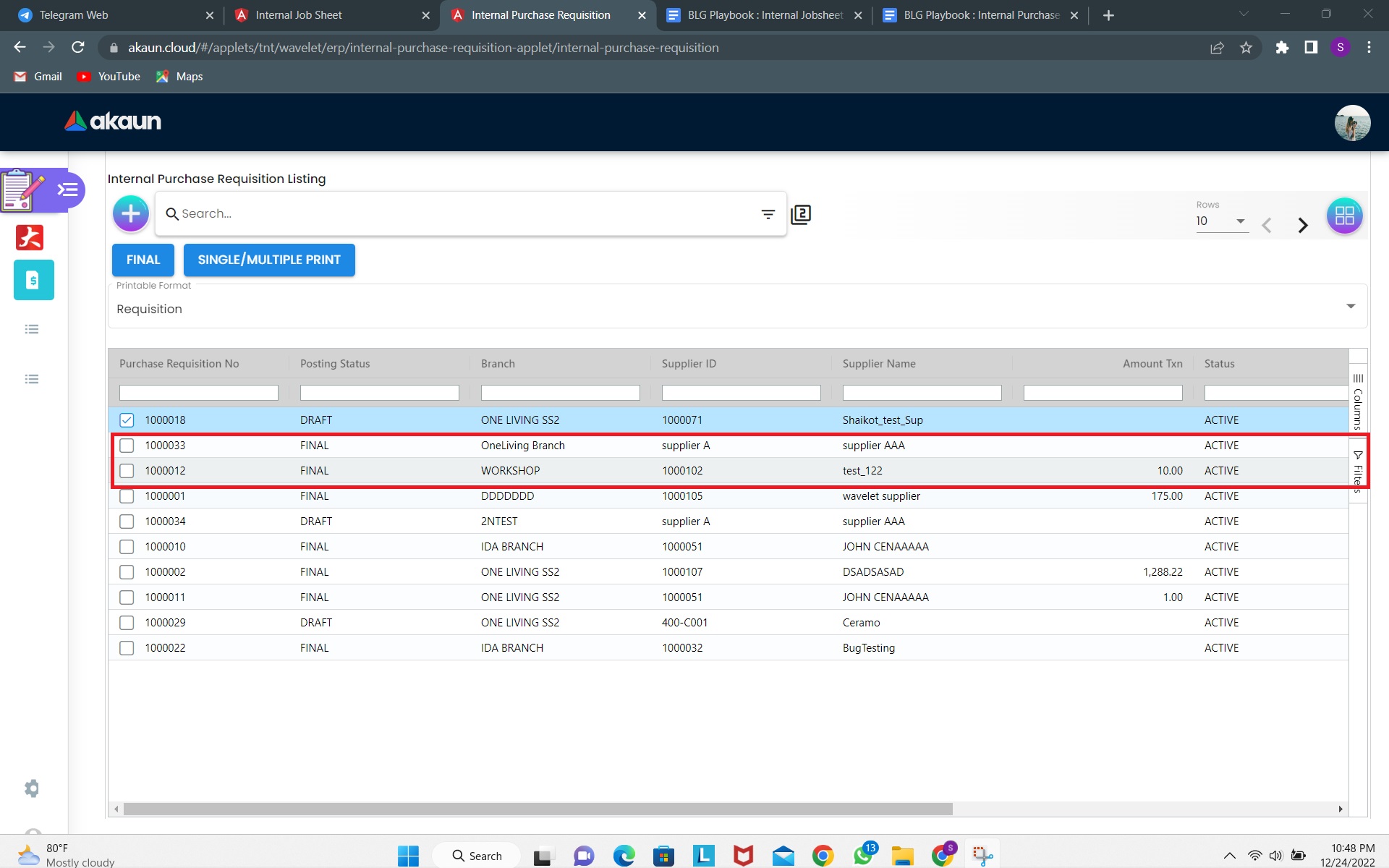Select the checkbox for requisition 1000034
The image size is (1389, 868).
point(127,522)
